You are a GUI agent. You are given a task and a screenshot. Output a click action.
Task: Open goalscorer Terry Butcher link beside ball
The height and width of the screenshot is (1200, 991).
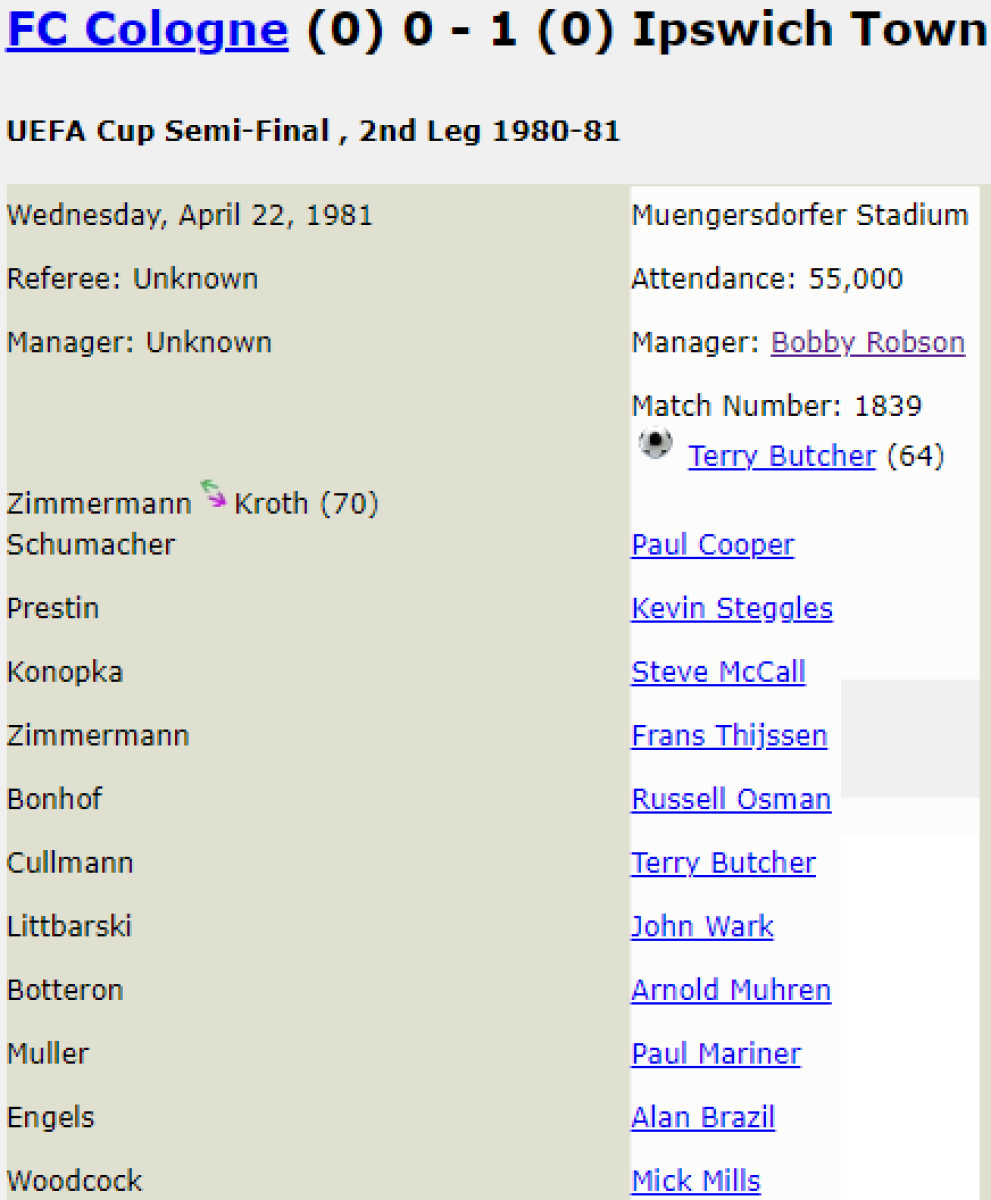pyautogui.click(x=781, y=457)
